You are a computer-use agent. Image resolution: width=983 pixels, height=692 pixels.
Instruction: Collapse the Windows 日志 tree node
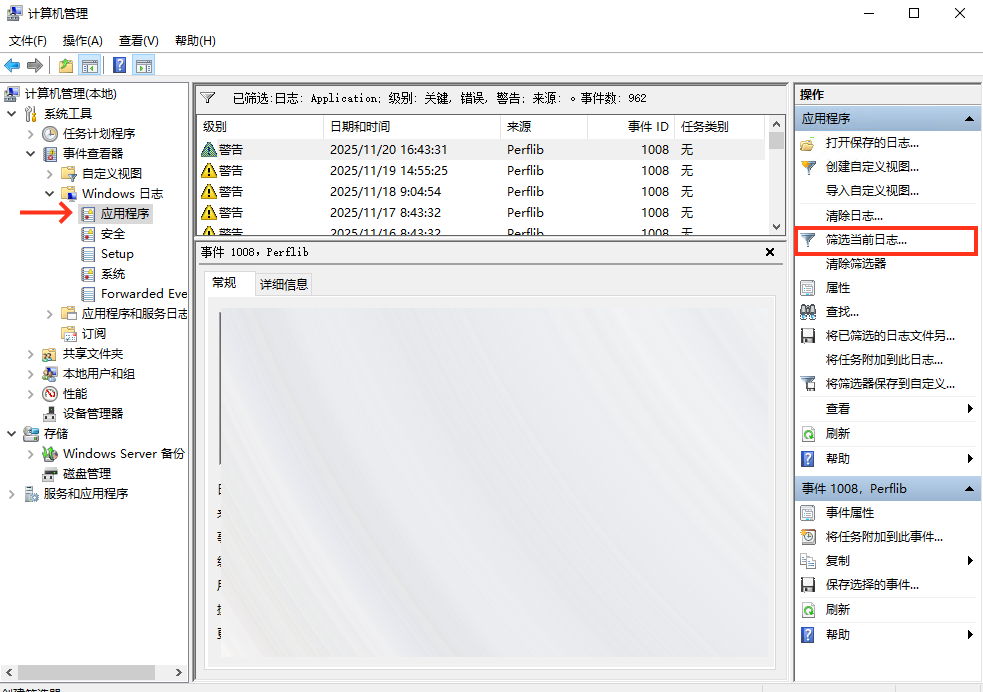pos(49,193)
